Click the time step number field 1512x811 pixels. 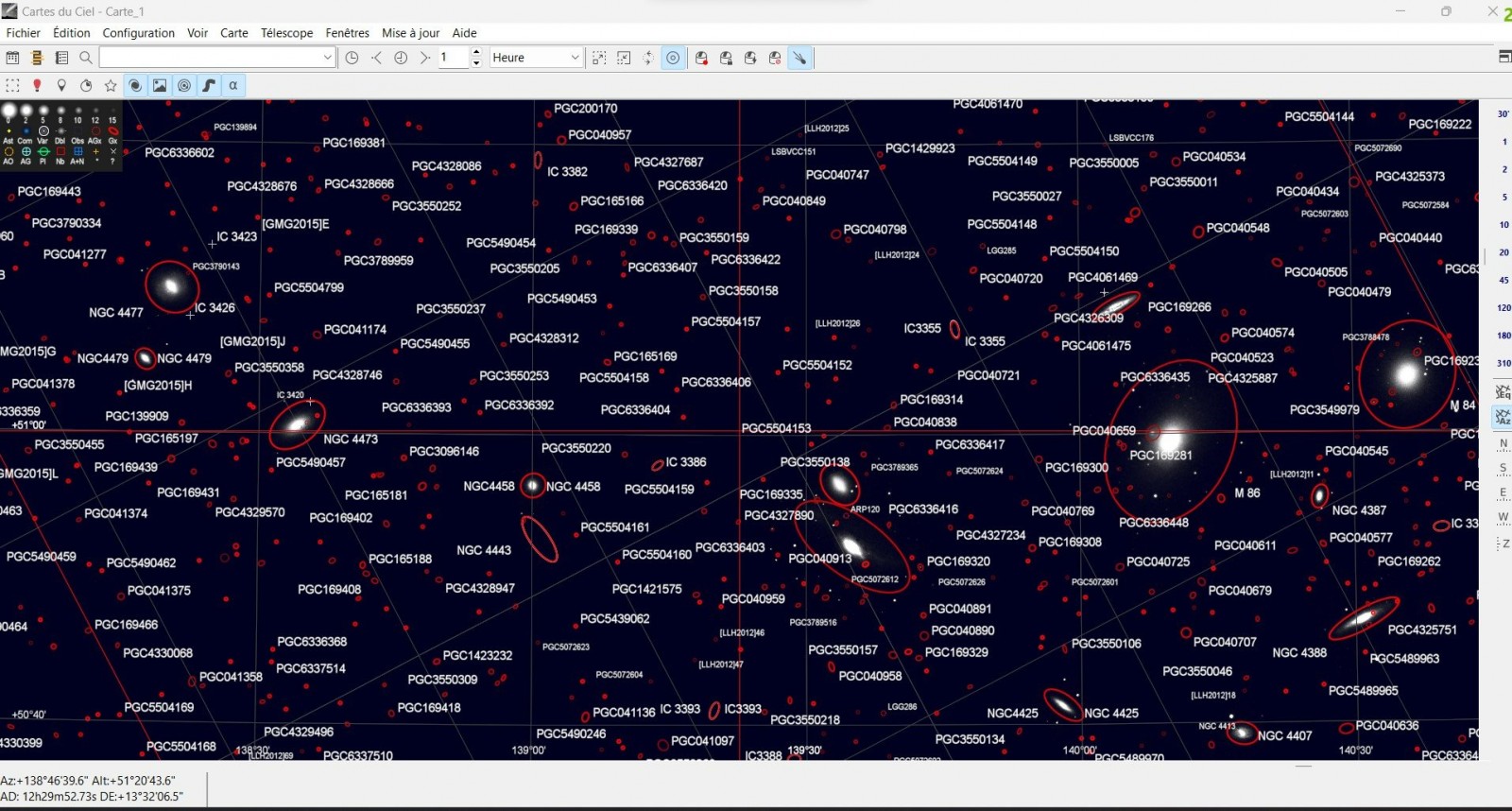[x=454, y=58]
